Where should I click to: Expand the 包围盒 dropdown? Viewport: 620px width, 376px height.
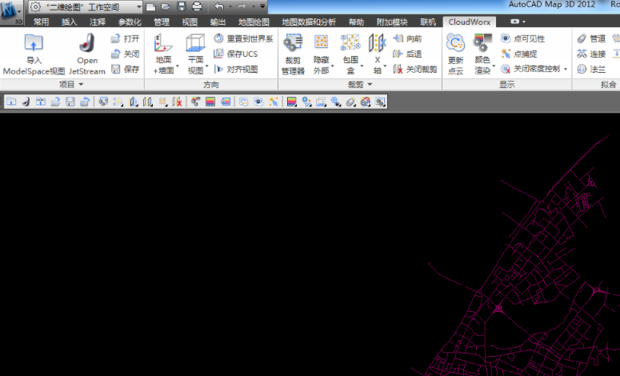click(x=362, y=66)
